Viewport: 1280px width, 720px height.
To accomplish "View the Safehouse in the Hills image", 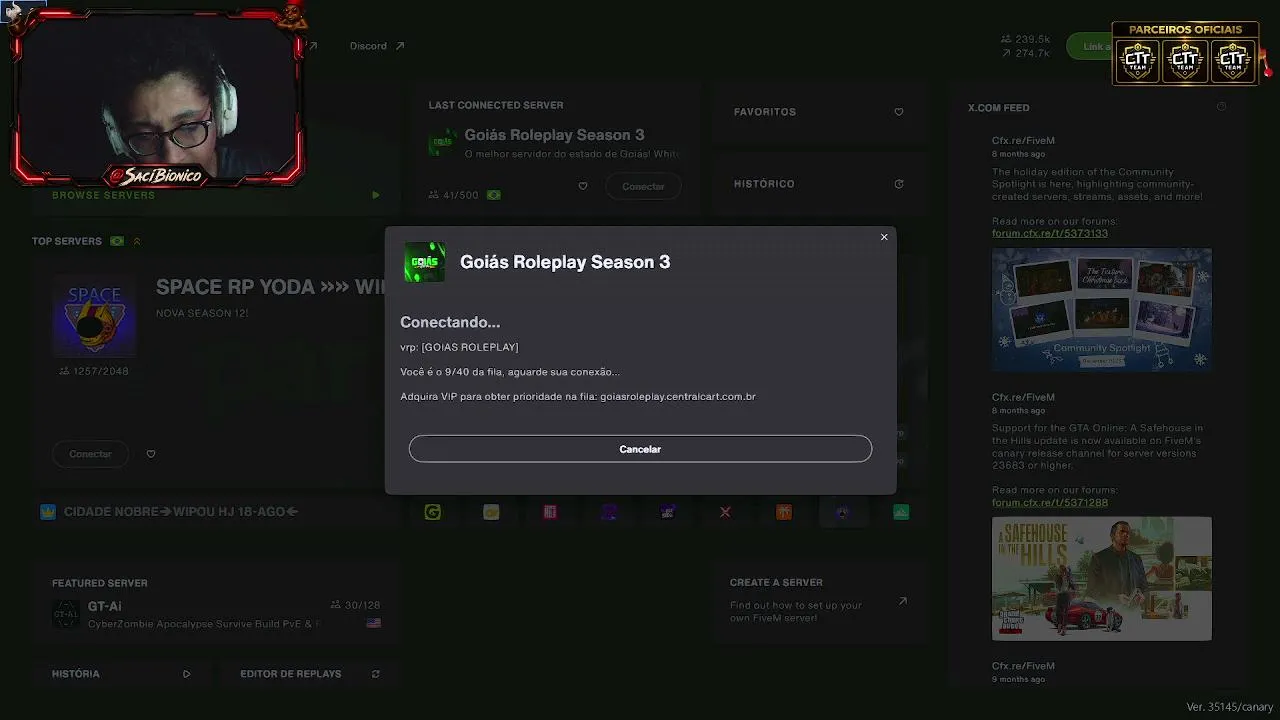I will (x=1102, y=578).
